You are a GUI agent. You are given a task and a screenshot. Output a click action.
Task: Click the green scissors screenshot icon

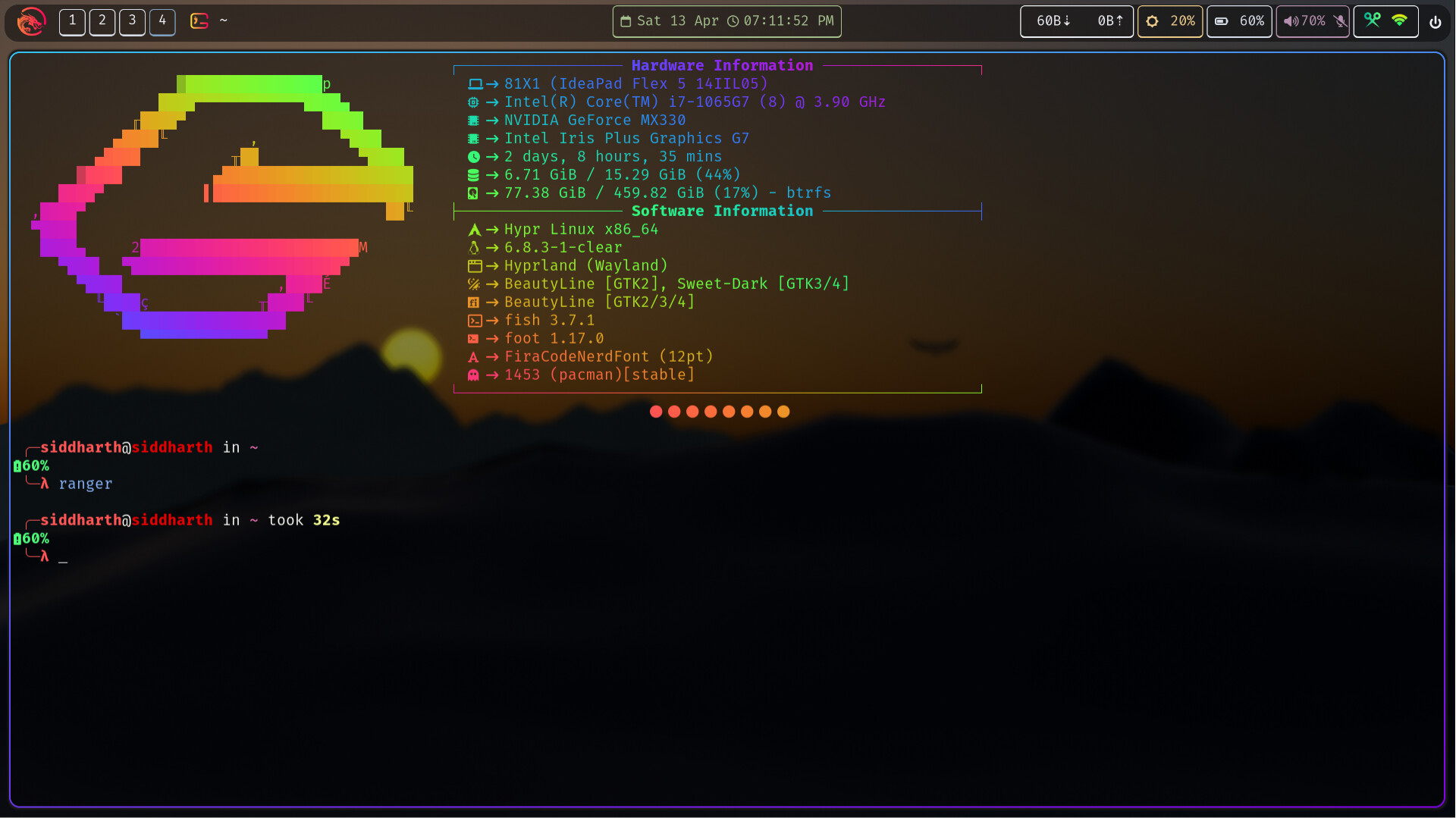coord(1372,20)
